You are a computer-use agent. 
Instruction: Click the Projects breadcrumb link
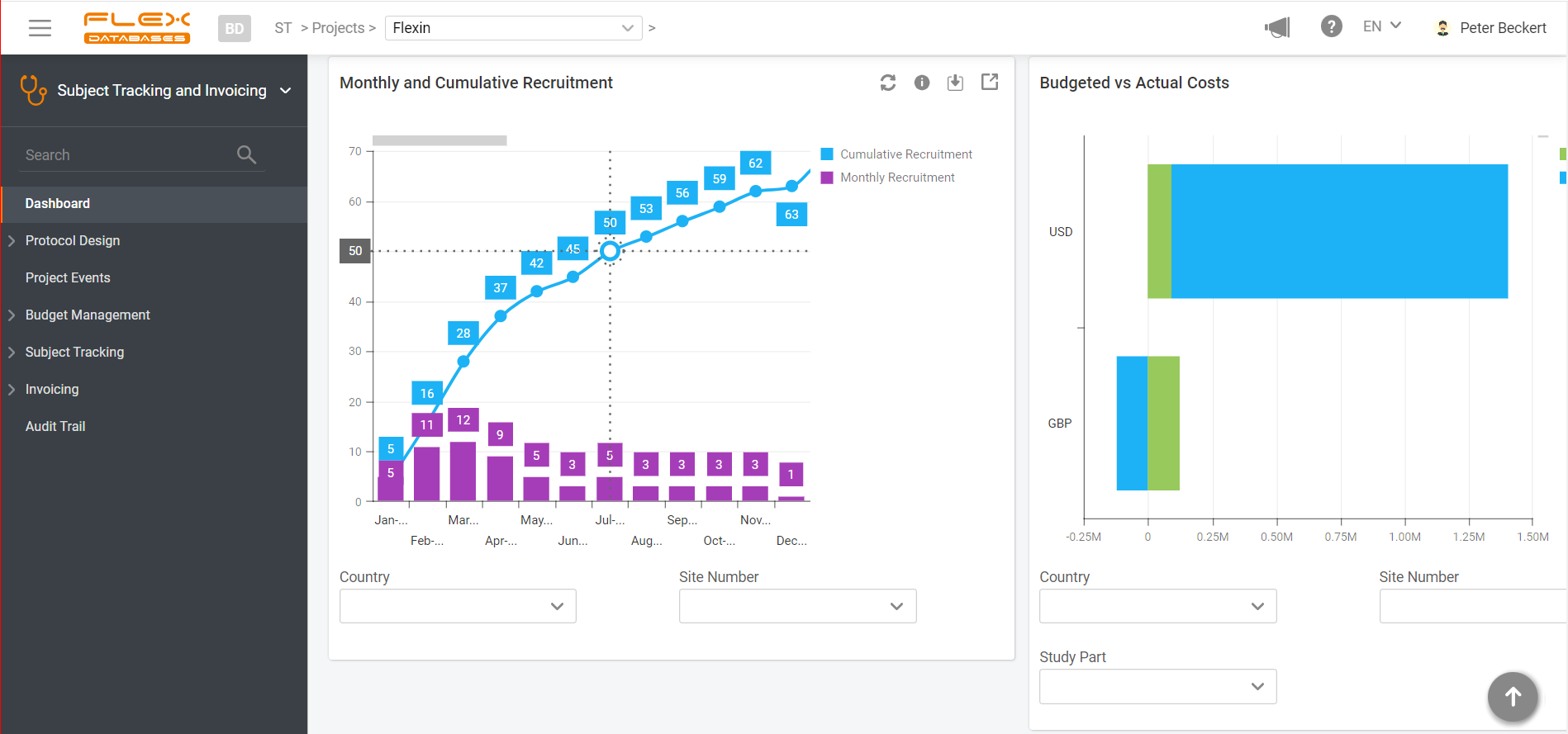coord(338,28)
